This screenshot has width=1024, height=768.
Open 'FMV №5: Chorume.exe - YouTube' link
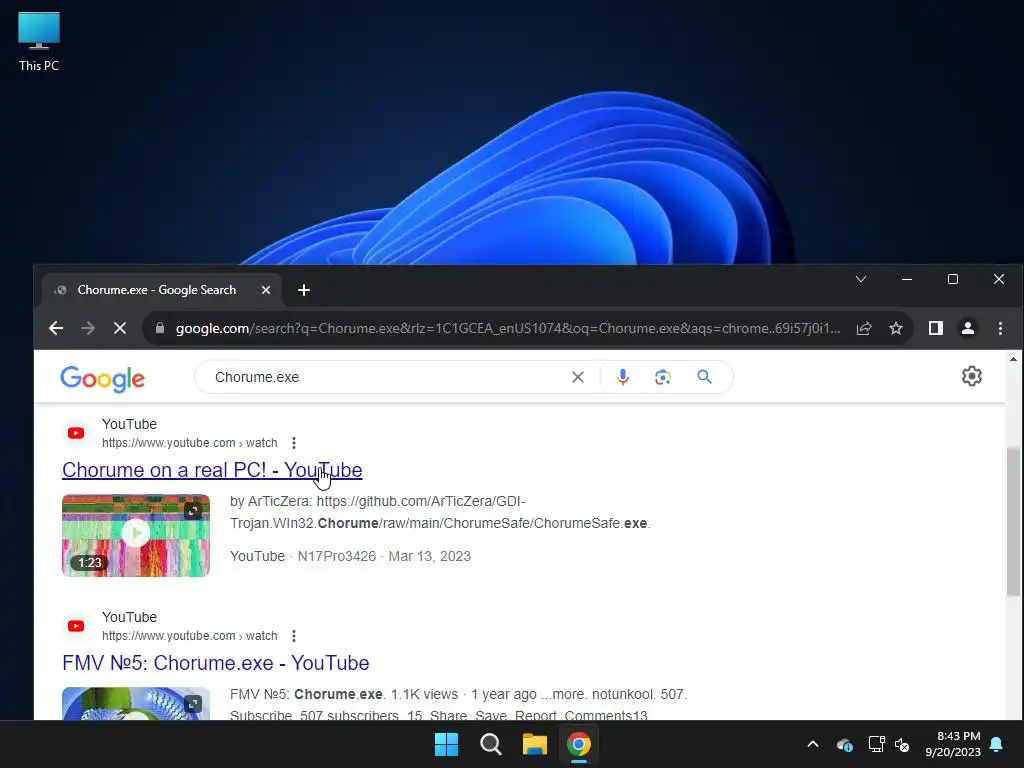click(x=216, y=663)
